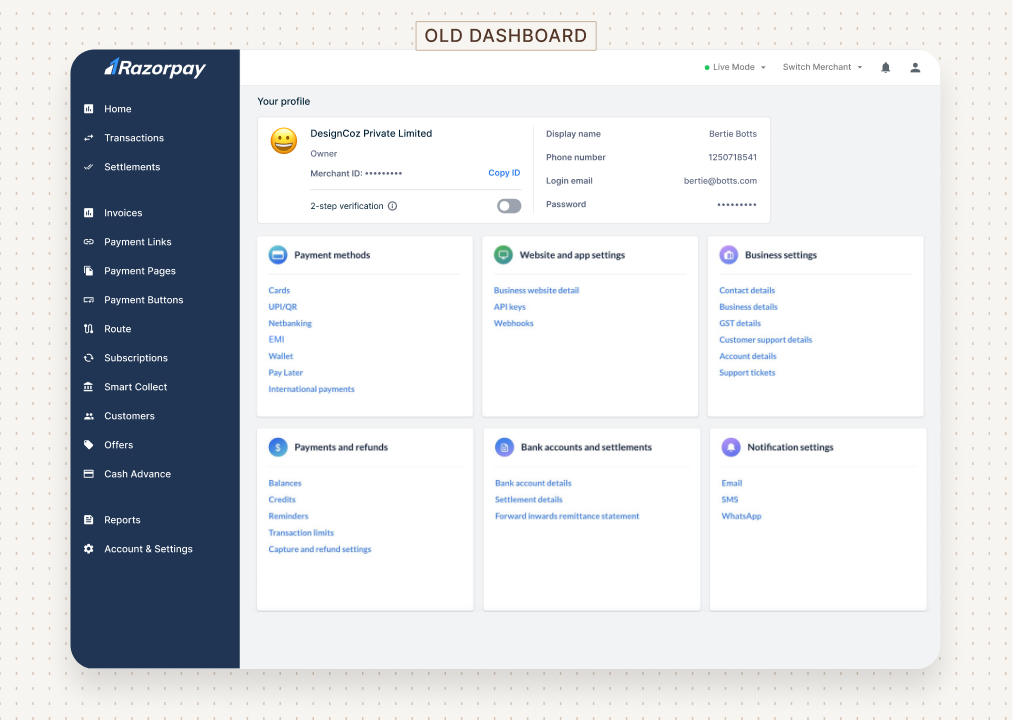The image size is (1013, 720).
Task: Open Capture and refund settings link
Action: [320, 549]
